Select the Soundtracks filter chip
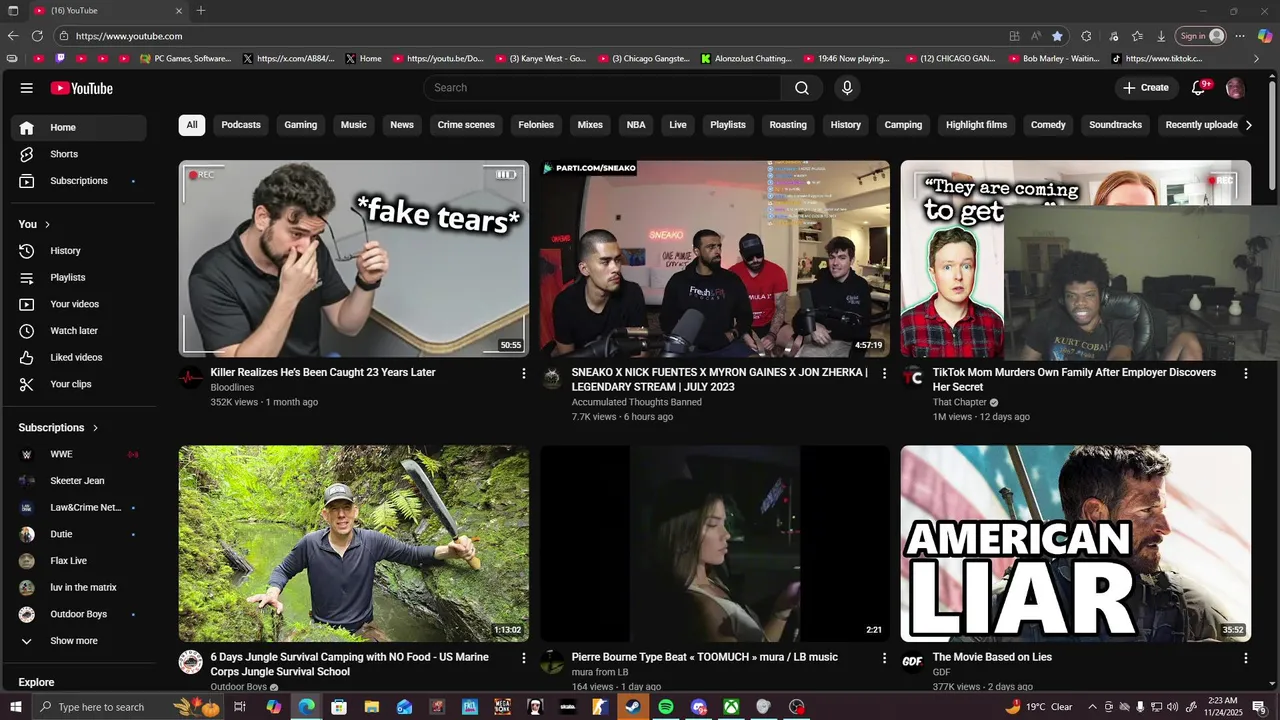The width and height of the screenshot is (1280, 720). [1115, 125]
